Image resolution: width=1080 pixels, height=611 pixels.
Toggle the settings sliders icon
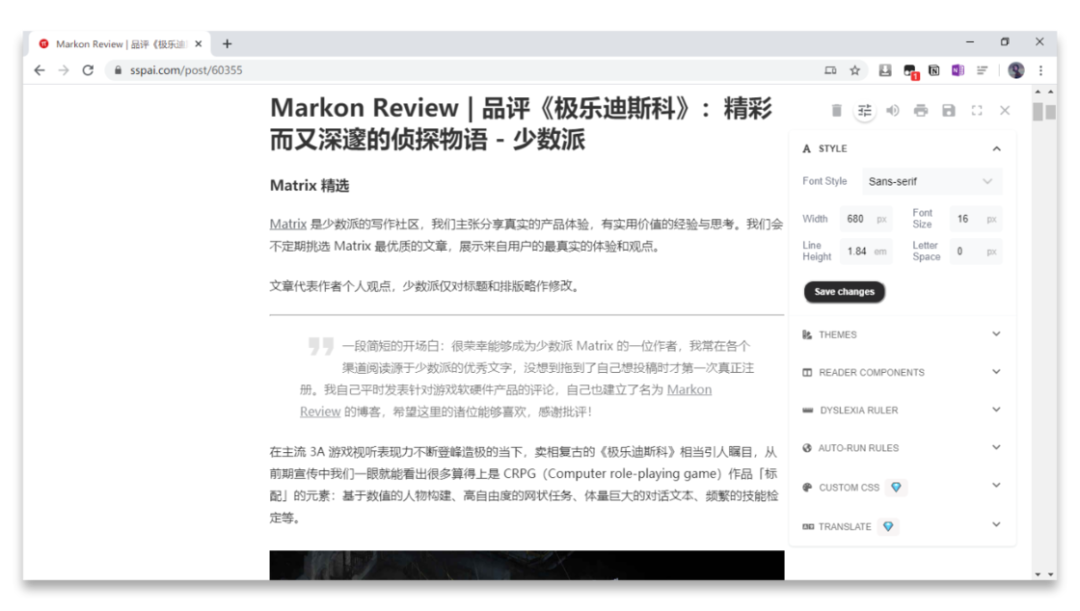point(864,110)
